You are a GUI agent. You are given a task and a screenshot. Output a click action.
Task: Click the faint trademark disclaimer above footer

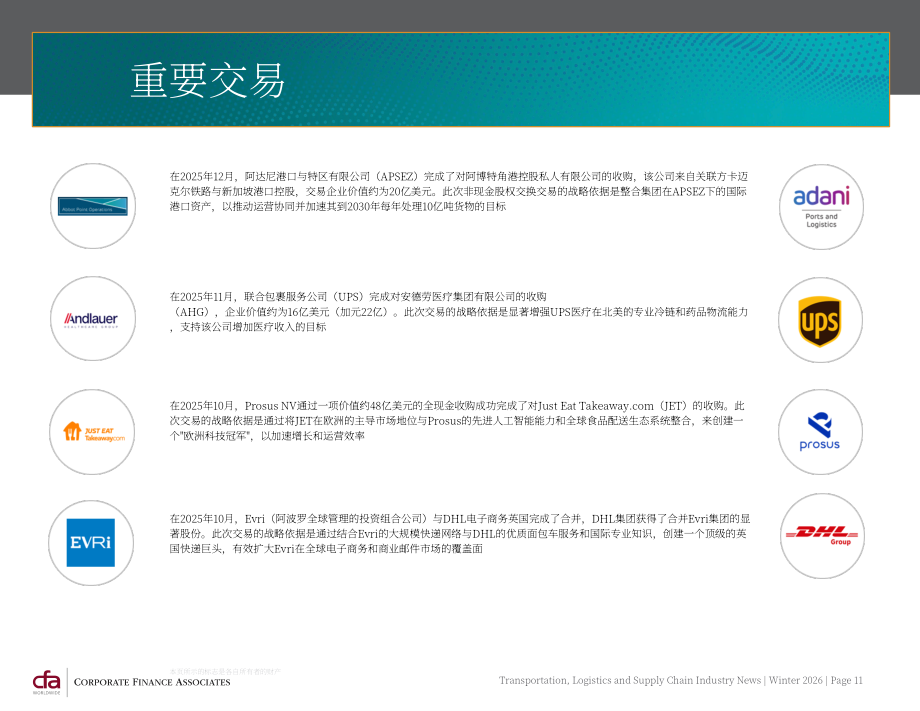click(225, 671)
